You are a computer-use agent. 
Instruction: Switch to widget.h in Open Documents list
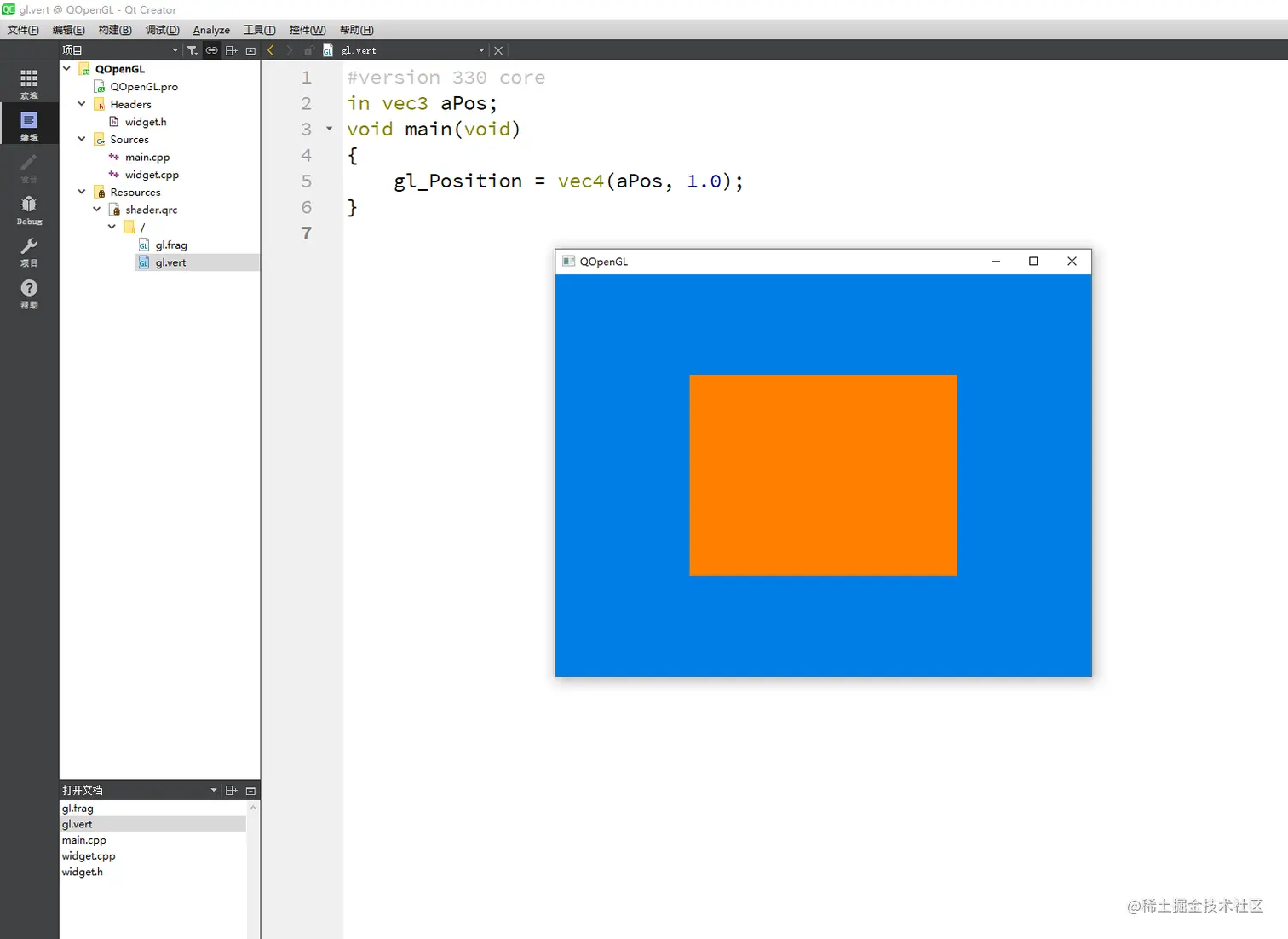pyautogui.click(x=82, y=872)
